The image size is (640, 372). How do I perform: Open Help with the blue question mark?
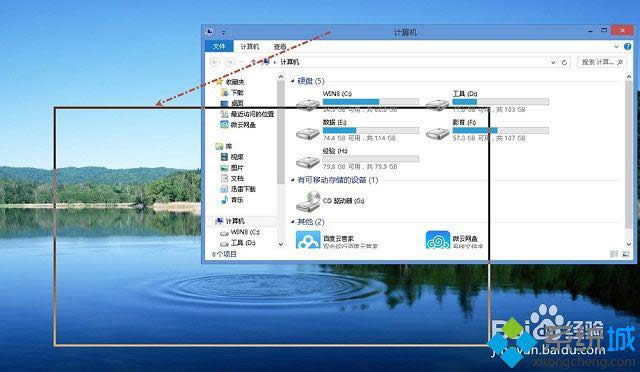(x=627, y=47)
